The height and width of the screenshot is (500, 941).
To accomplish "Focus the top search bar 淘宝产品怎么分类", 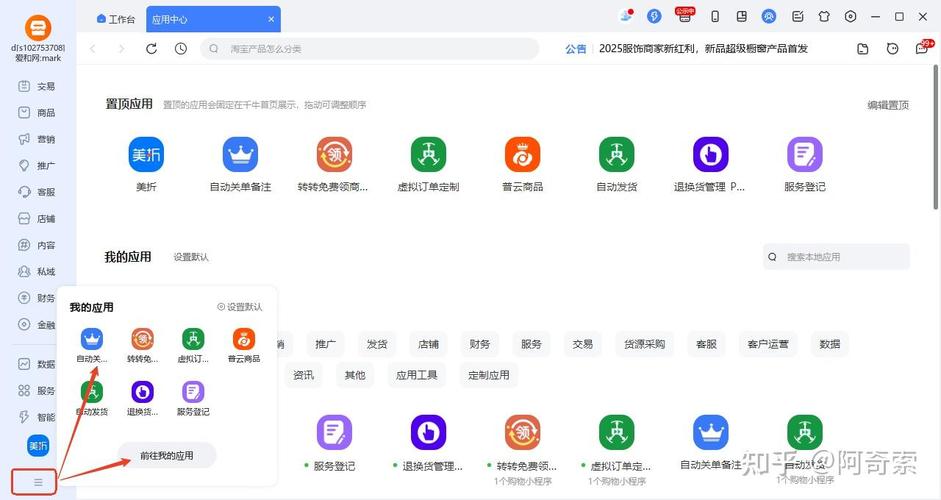I will 370,49.
